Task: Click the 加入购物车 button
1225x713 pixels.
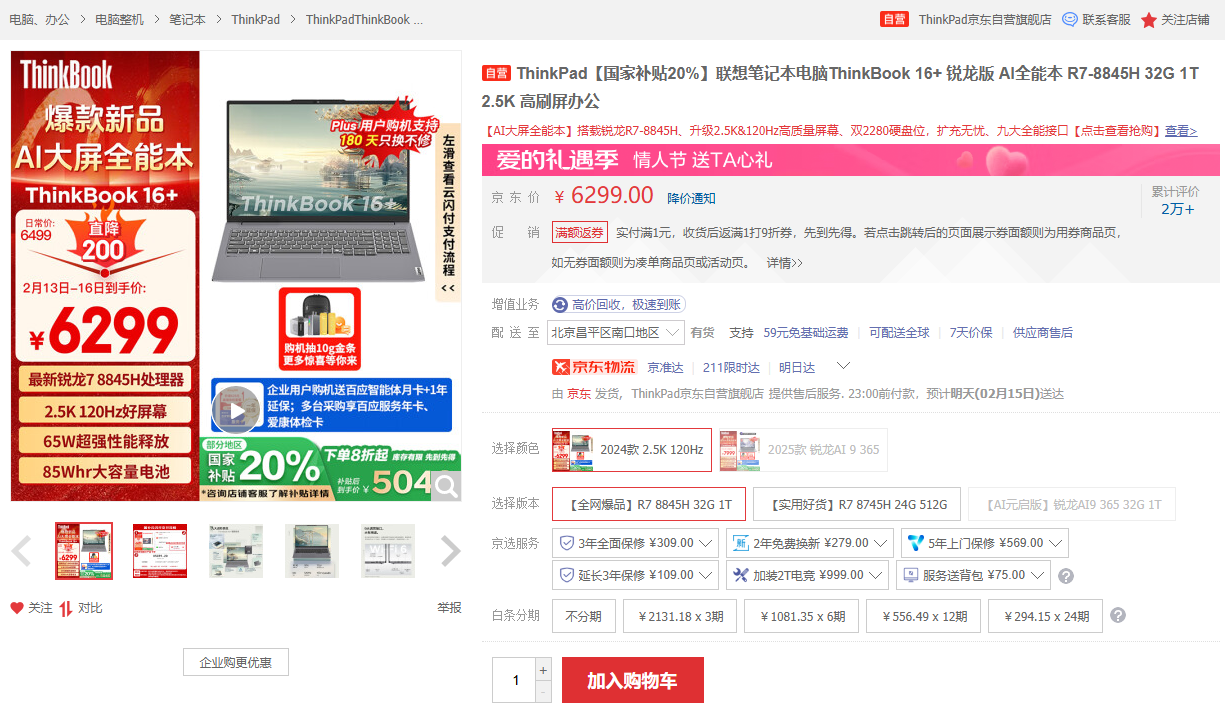Action: tap(632, 680)
